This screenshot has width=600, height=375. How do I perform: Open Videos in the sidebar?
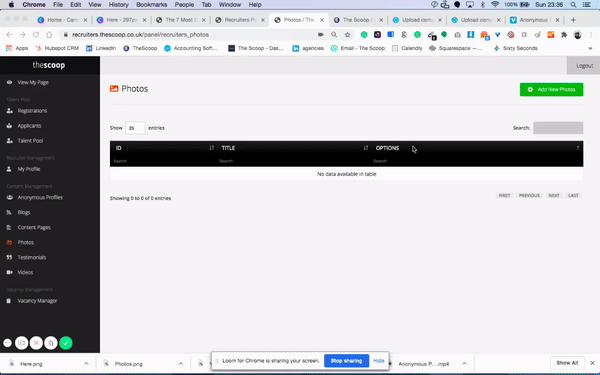(25, 272)
